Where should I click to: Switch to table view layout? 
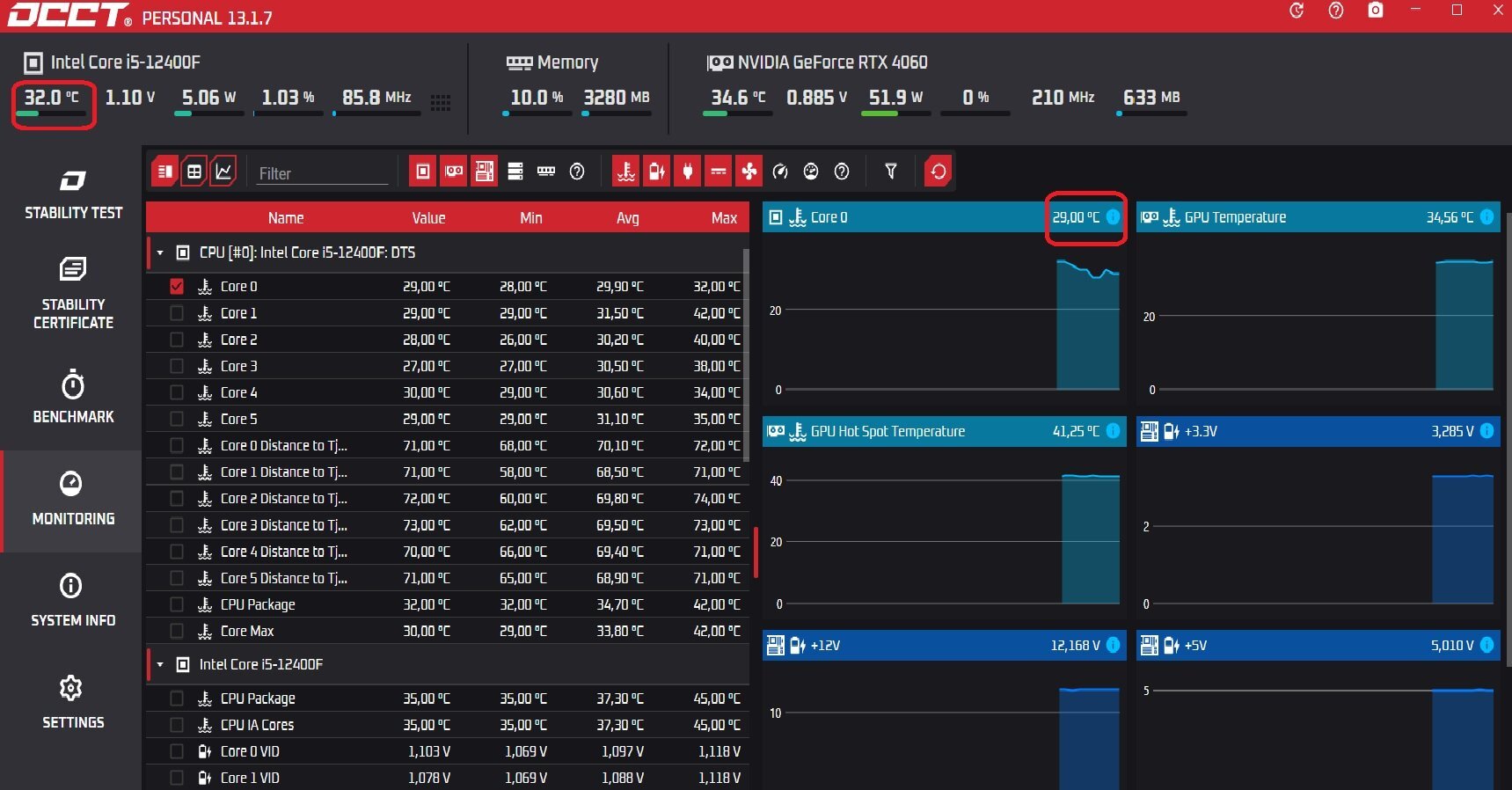coord(194,172)
